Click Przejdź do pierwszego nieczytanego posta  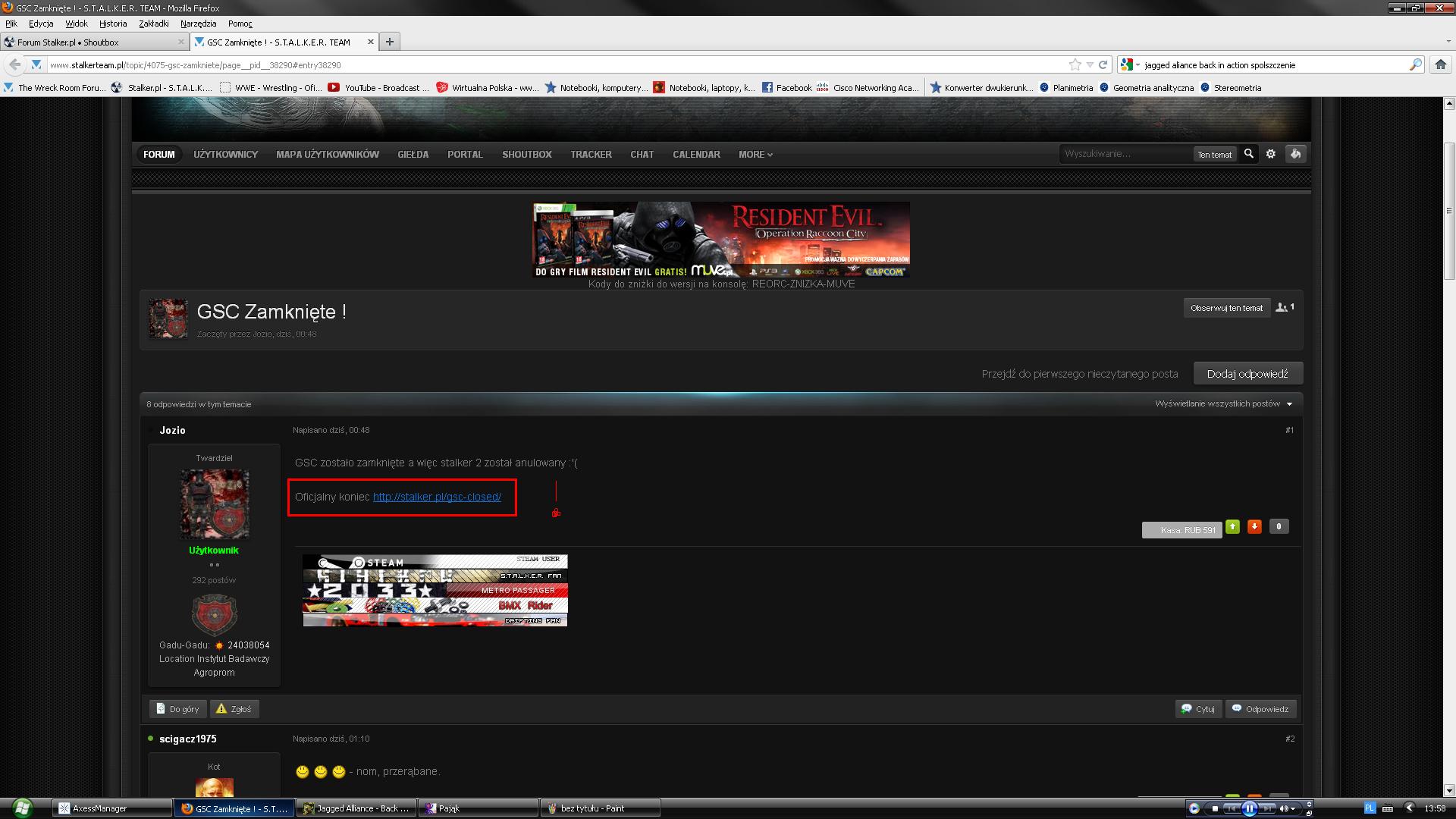click(1080, 374)
